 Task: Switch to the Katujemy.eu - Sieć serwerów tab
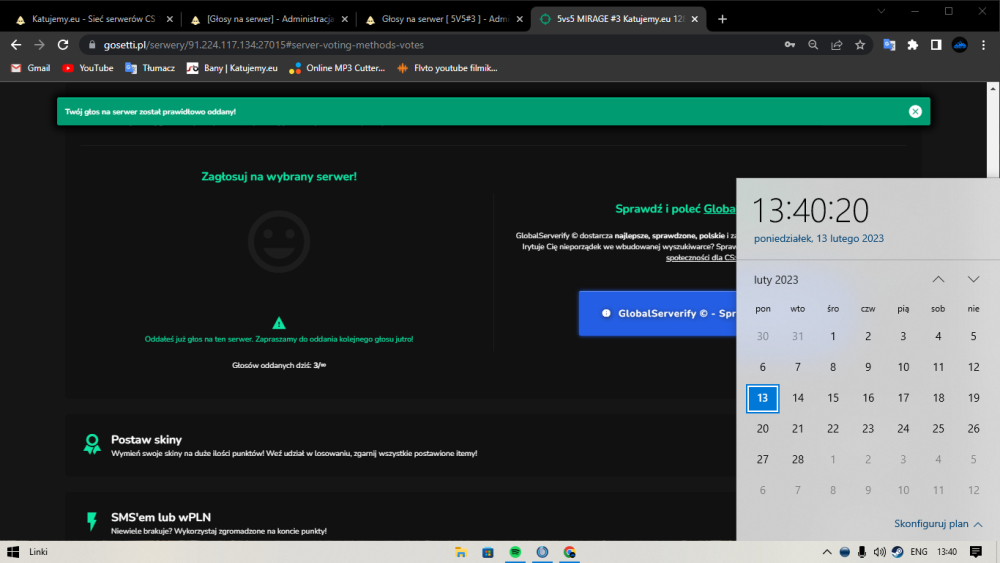tap(92, 19)
